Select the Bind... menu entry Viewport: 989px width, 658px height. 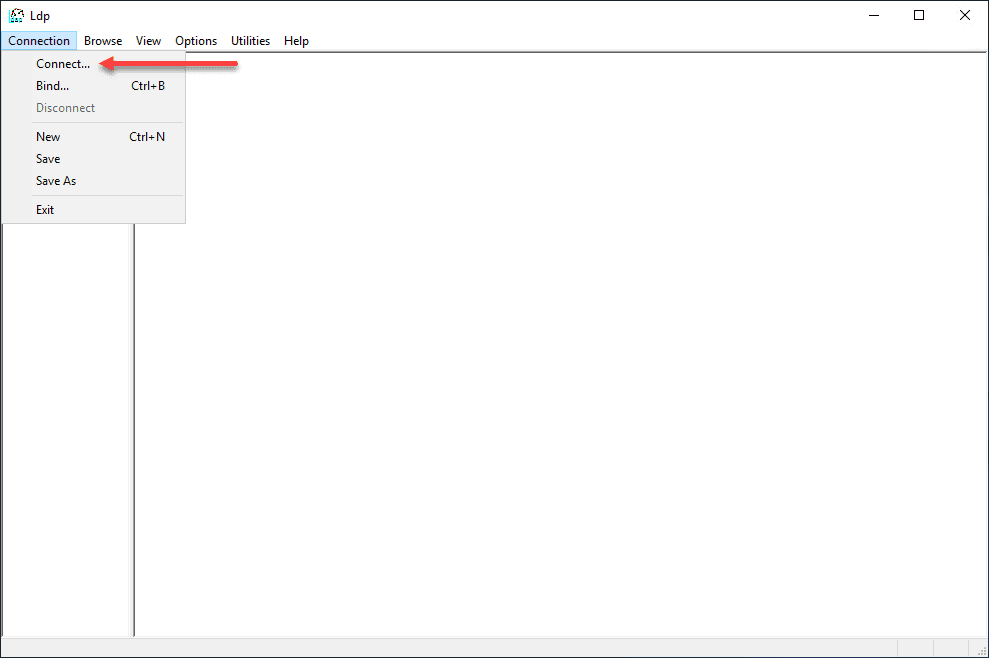(93, 86)
